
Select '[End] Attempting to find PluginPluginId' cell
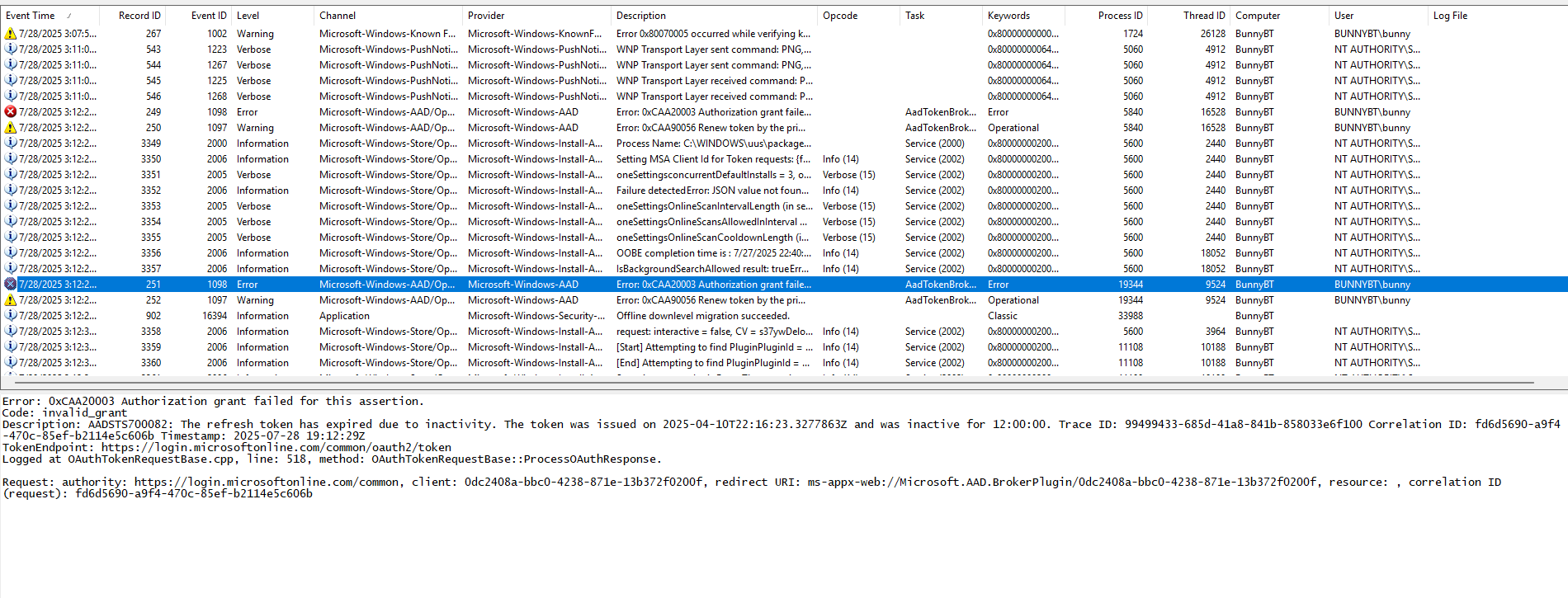pyautogui.click(x=713, y=363)
